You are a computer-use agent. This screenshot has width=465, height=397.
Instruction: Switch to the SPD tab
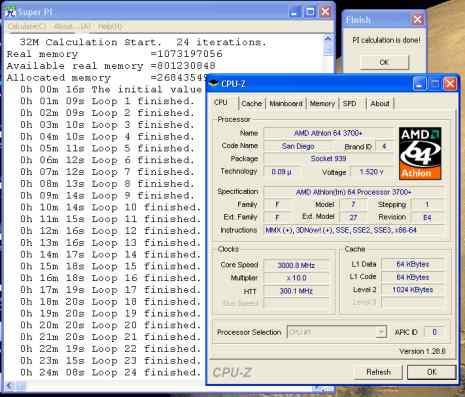pos(350,104)
